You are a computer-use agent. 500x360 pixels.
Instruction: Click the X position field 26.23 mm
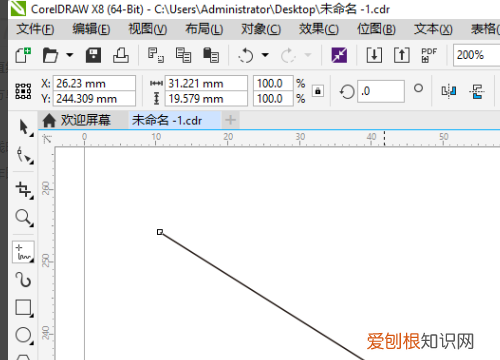tap(94, 83)
